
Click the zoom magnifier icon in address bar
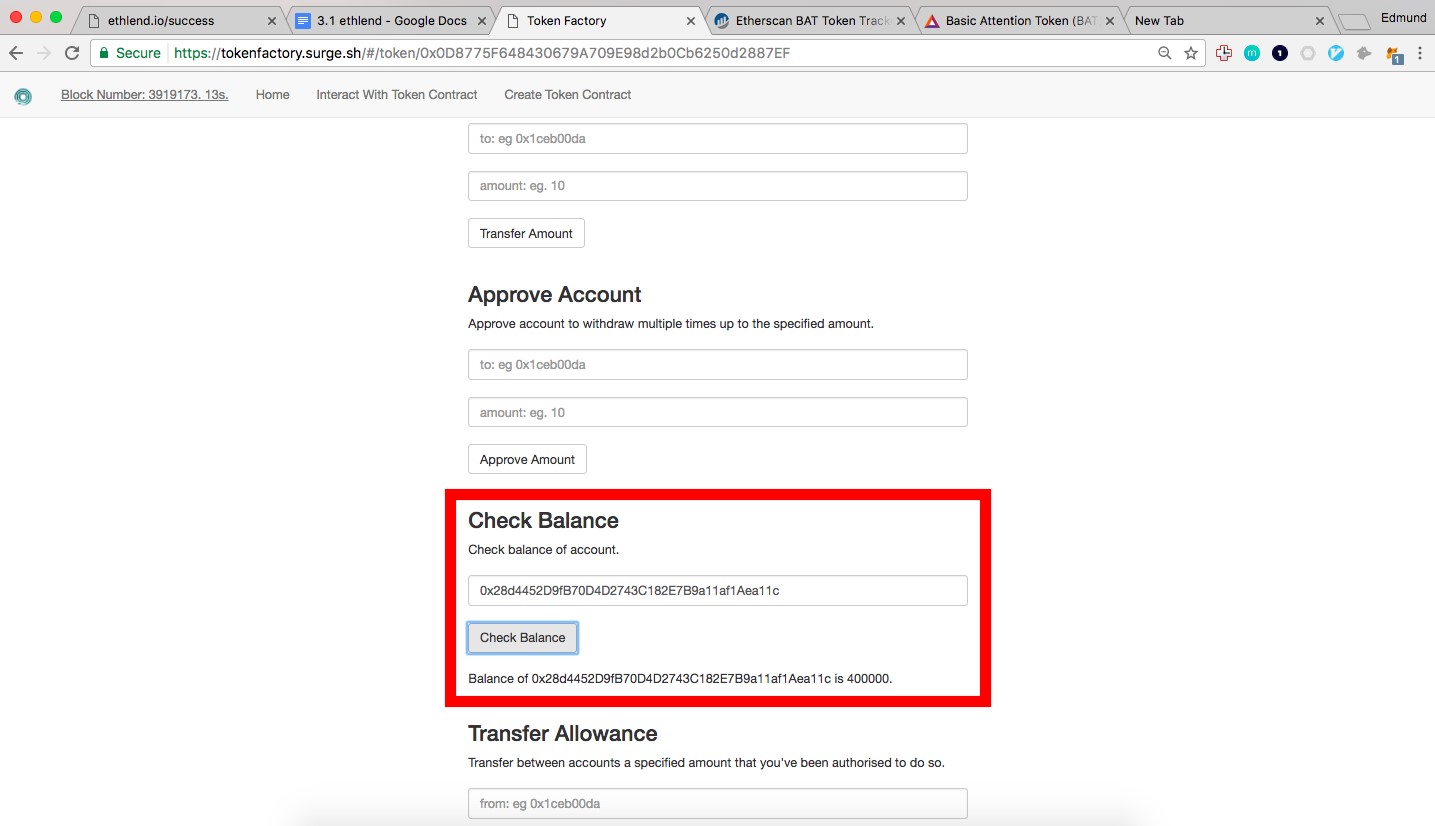1164,53
